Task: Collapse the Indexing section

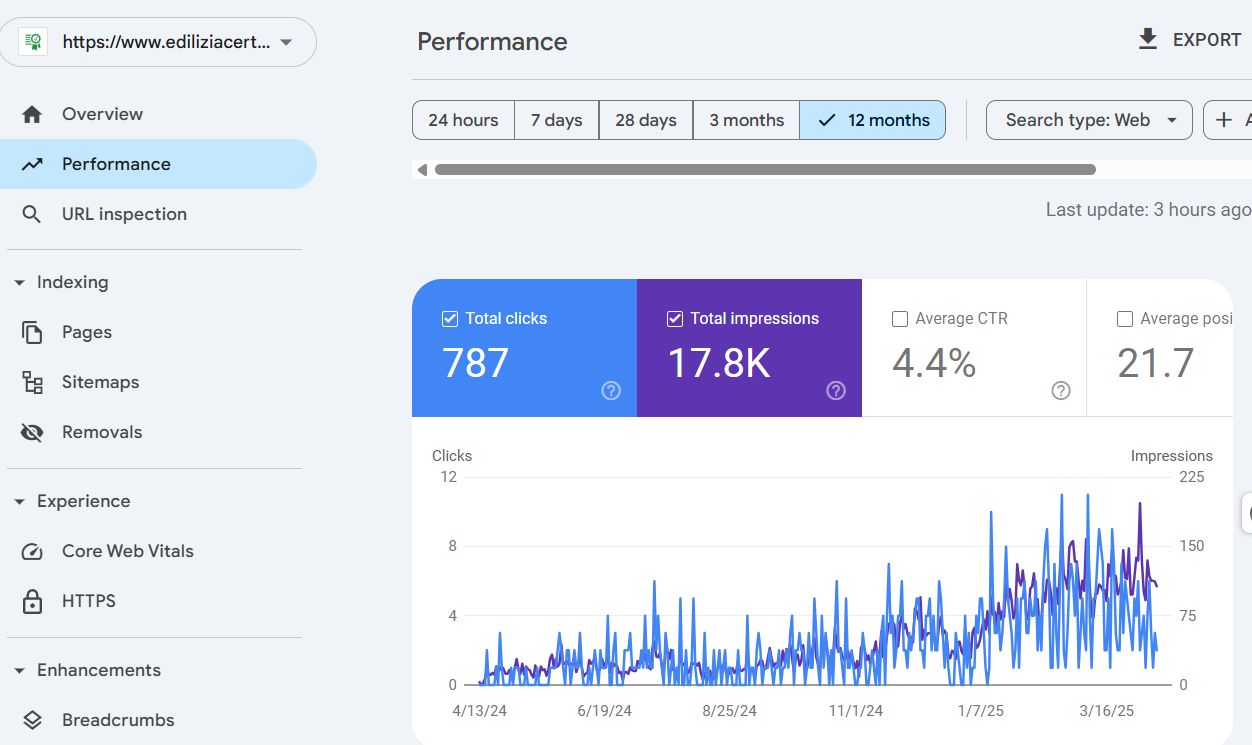Action: click(x=19, y=283)
